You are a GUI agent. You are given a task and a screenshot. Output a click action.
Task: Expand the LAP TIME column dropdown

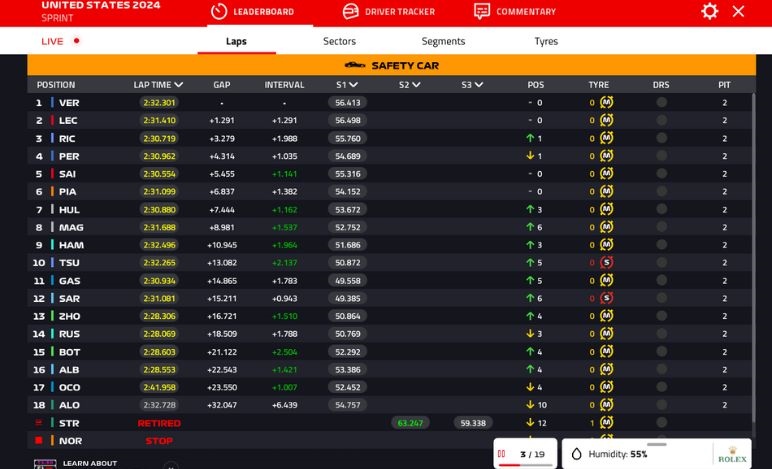(x=179, y=85)
